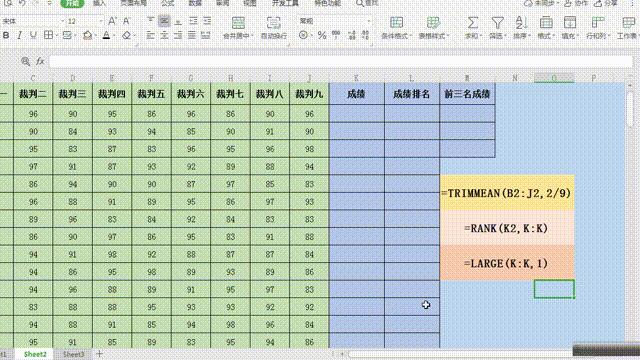The height and width of the screenshot is (360, 640).
Task: Toggle Bold formatting
Action: click(6, 36)
